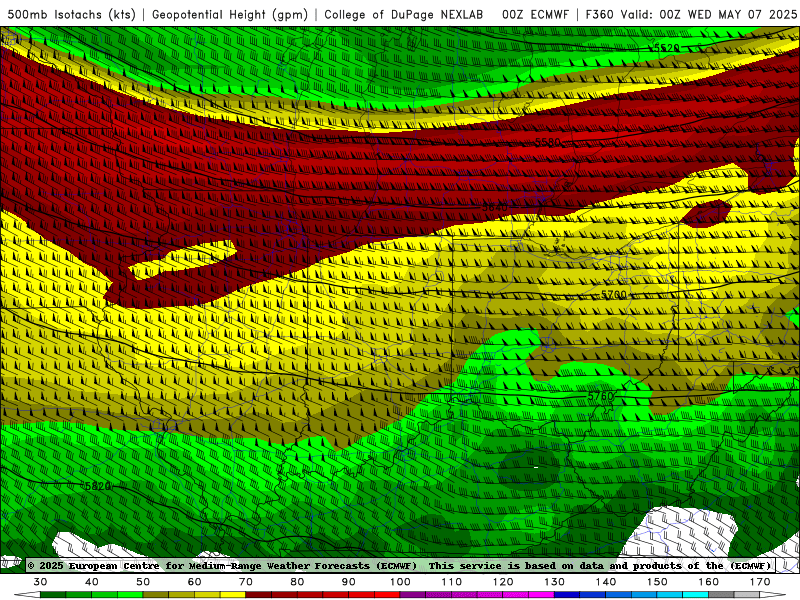Viewport: 800px width, 600px height.
Task: Click the purple swatch just above 100
Action: click(413, 595)
